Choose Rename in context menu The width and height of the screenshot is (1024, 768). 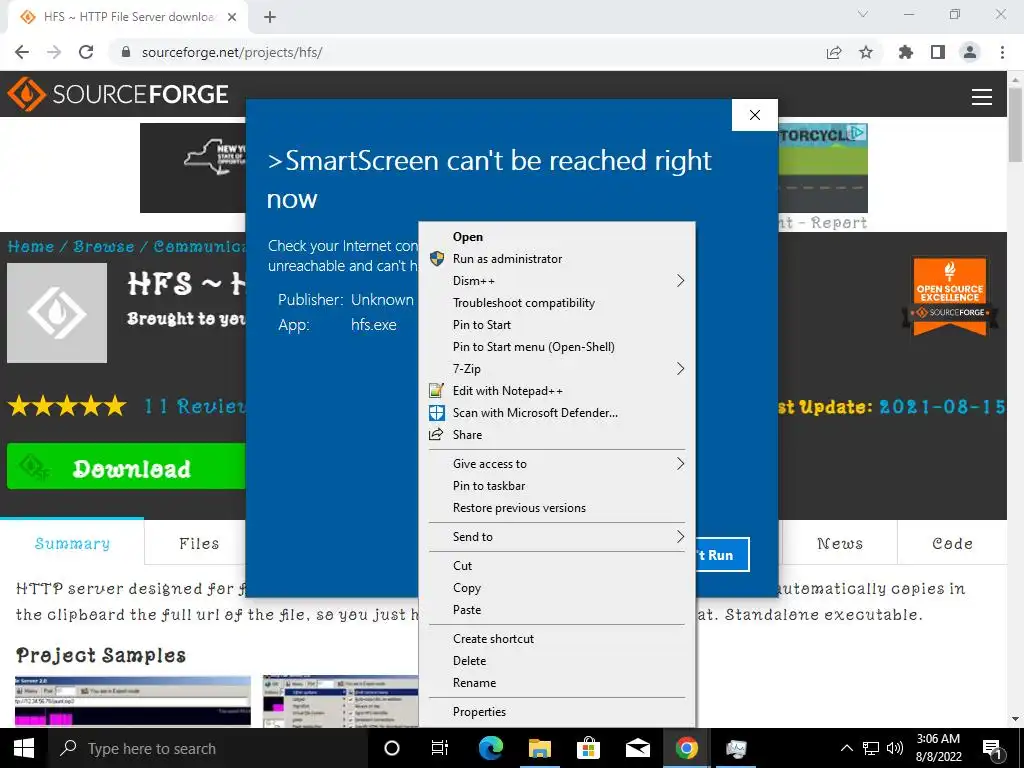tap(557, 682)
